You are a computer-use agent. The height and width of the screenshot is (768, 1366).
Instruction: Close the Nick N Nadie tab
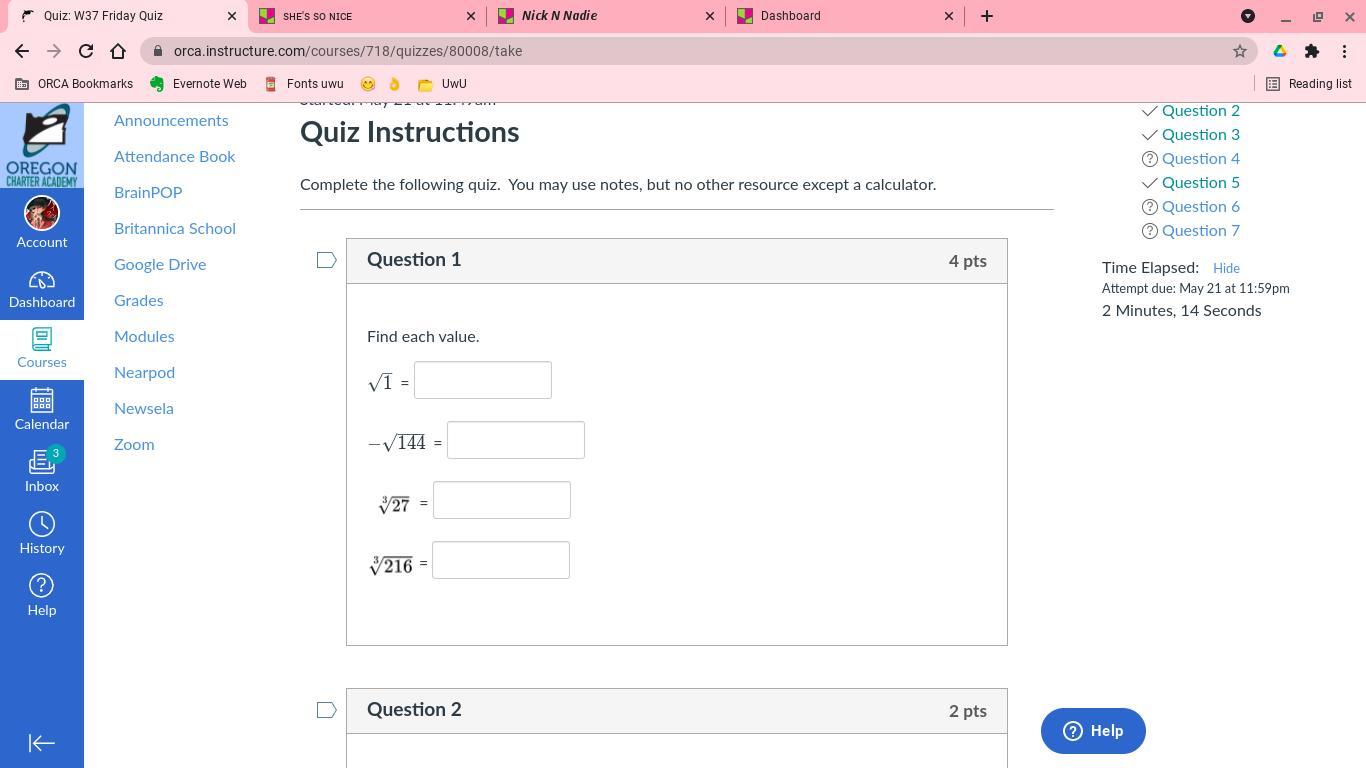[710, 16]
